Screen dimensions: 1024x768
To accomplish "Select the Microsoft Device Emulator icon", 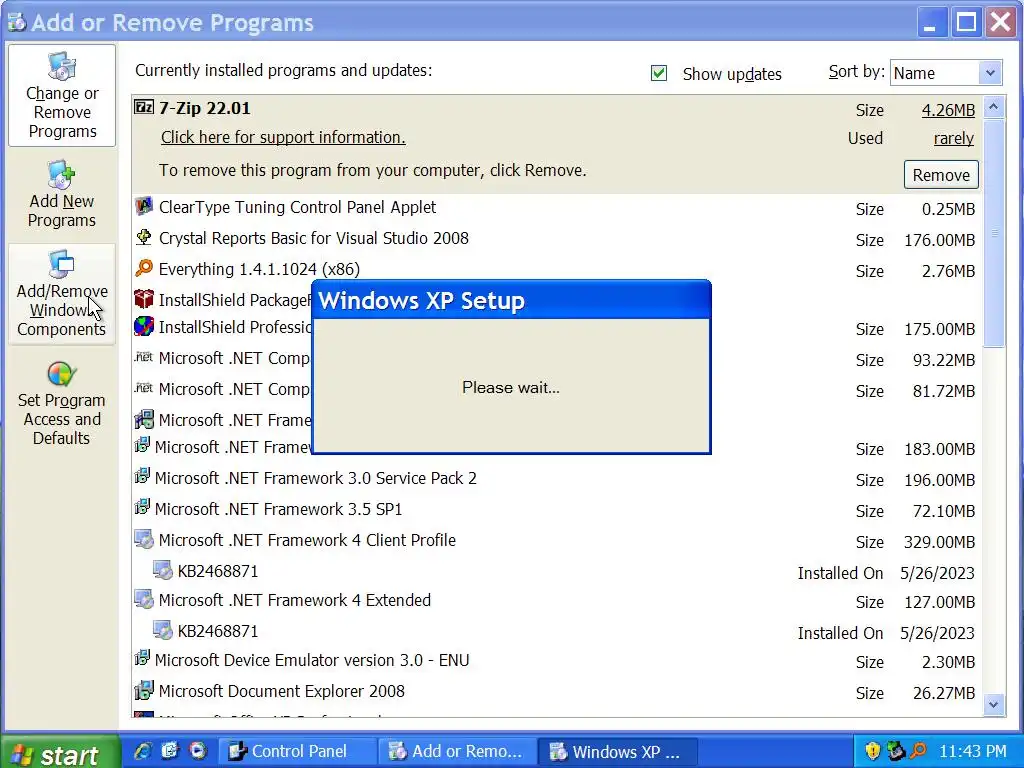I will coord(142,659).
